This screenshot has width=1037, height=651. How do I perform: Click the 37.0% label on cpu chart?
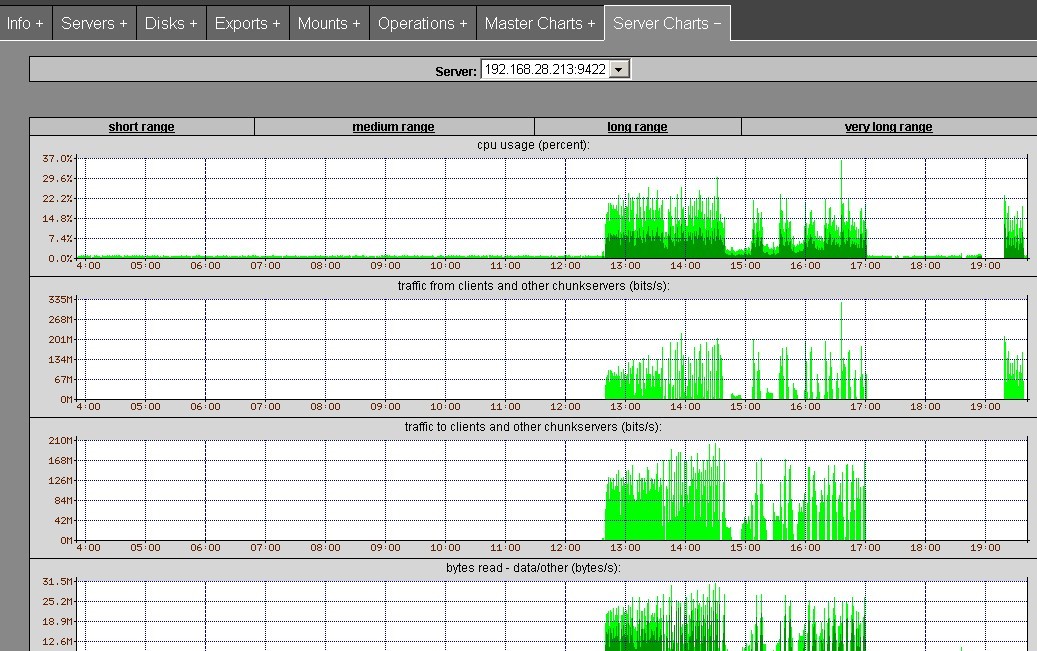(57, 159)
